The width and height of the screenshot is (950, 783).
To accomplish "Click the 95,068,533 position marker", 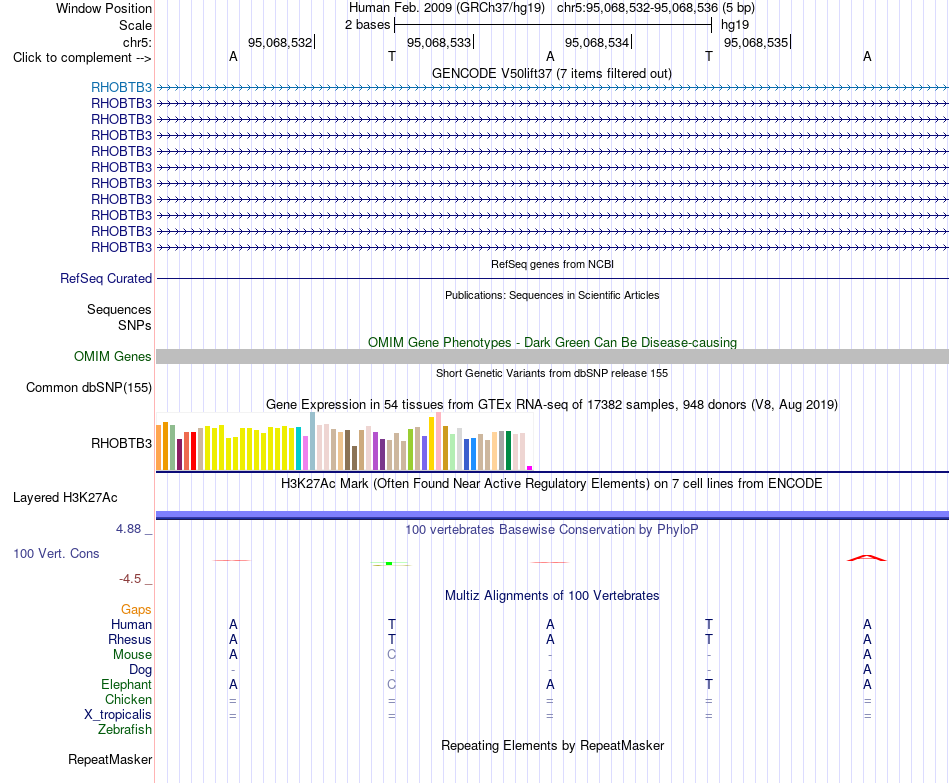I will coord(439,42).
